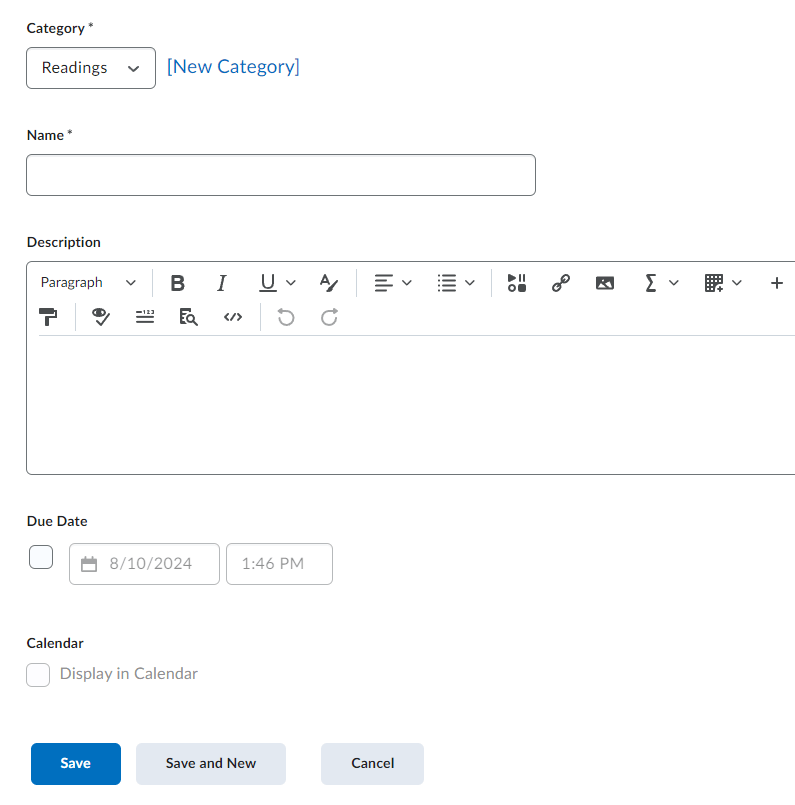
Task: Run the accessibility checker in the editor
Action: pos(101,316)
